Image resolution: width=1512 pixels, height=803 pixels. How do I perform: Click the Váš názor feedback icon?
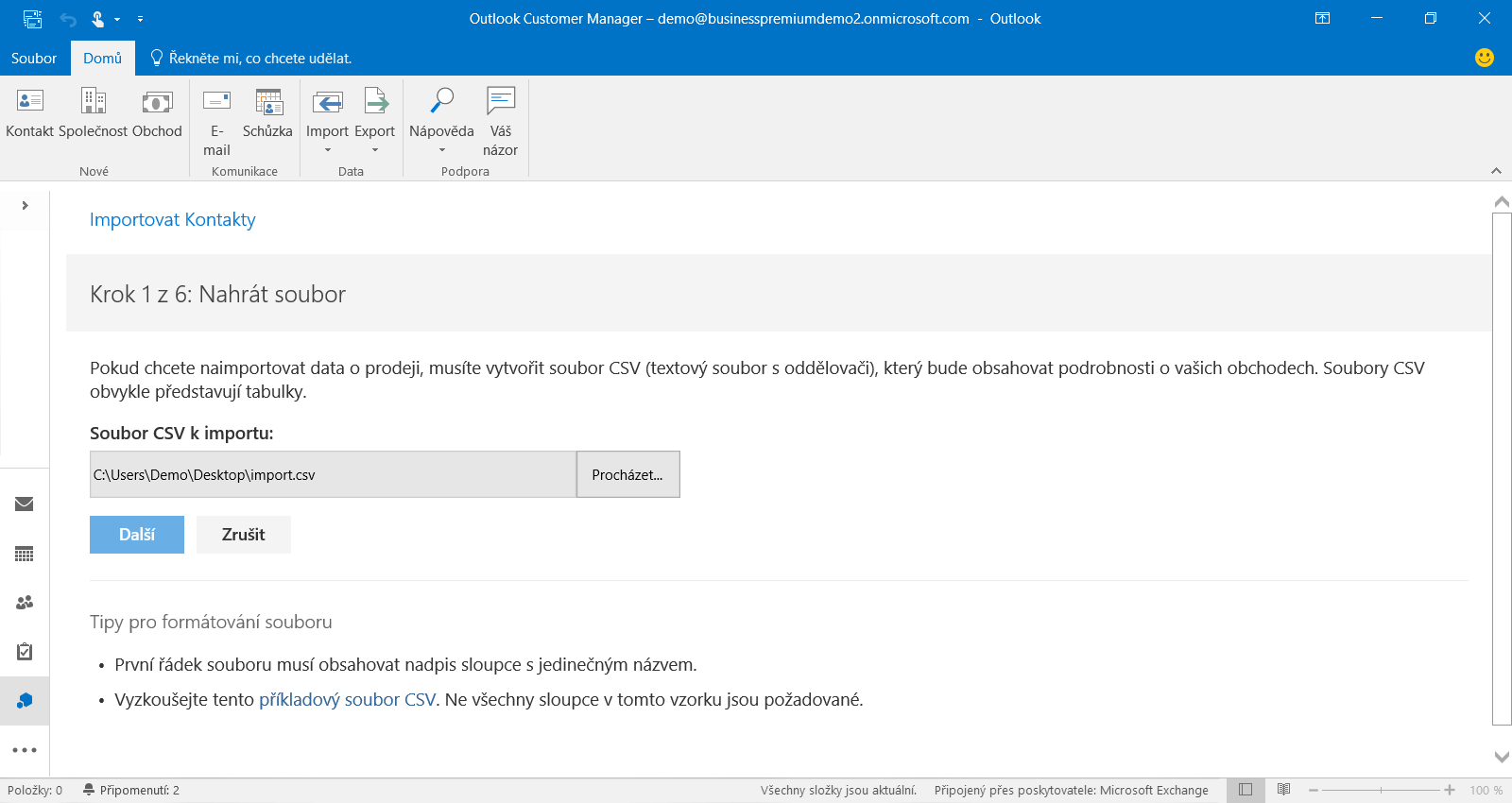[x=500, y=121]
